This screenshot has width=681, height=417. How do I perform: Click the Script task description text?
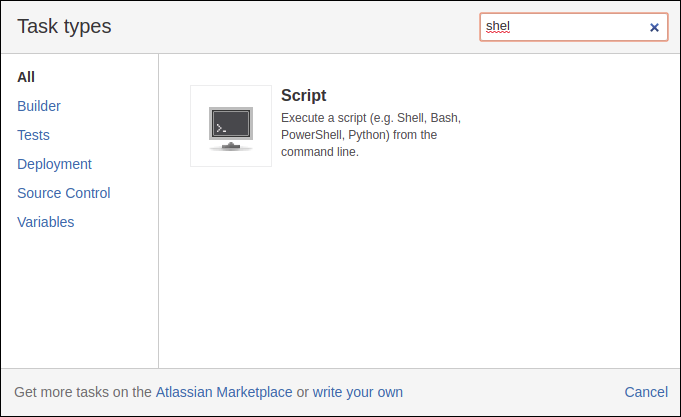(370, 135)
